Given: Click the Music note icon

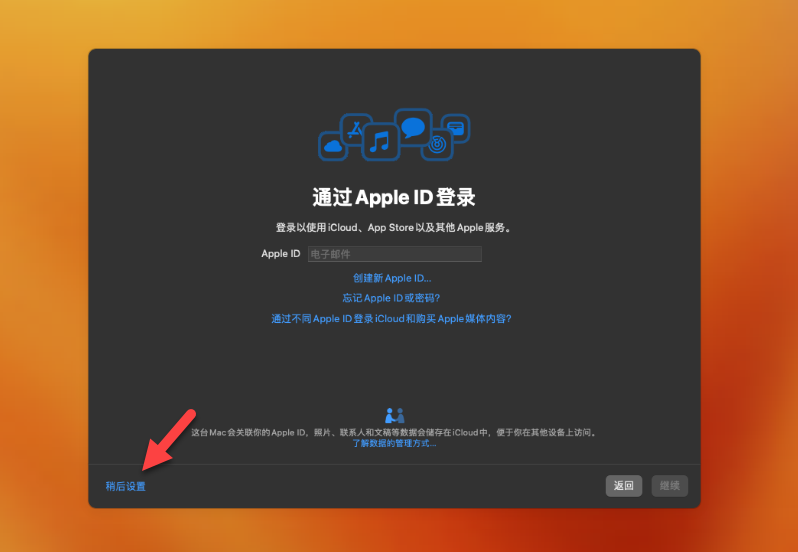Looking at the screenshot, I should point(380,141).
